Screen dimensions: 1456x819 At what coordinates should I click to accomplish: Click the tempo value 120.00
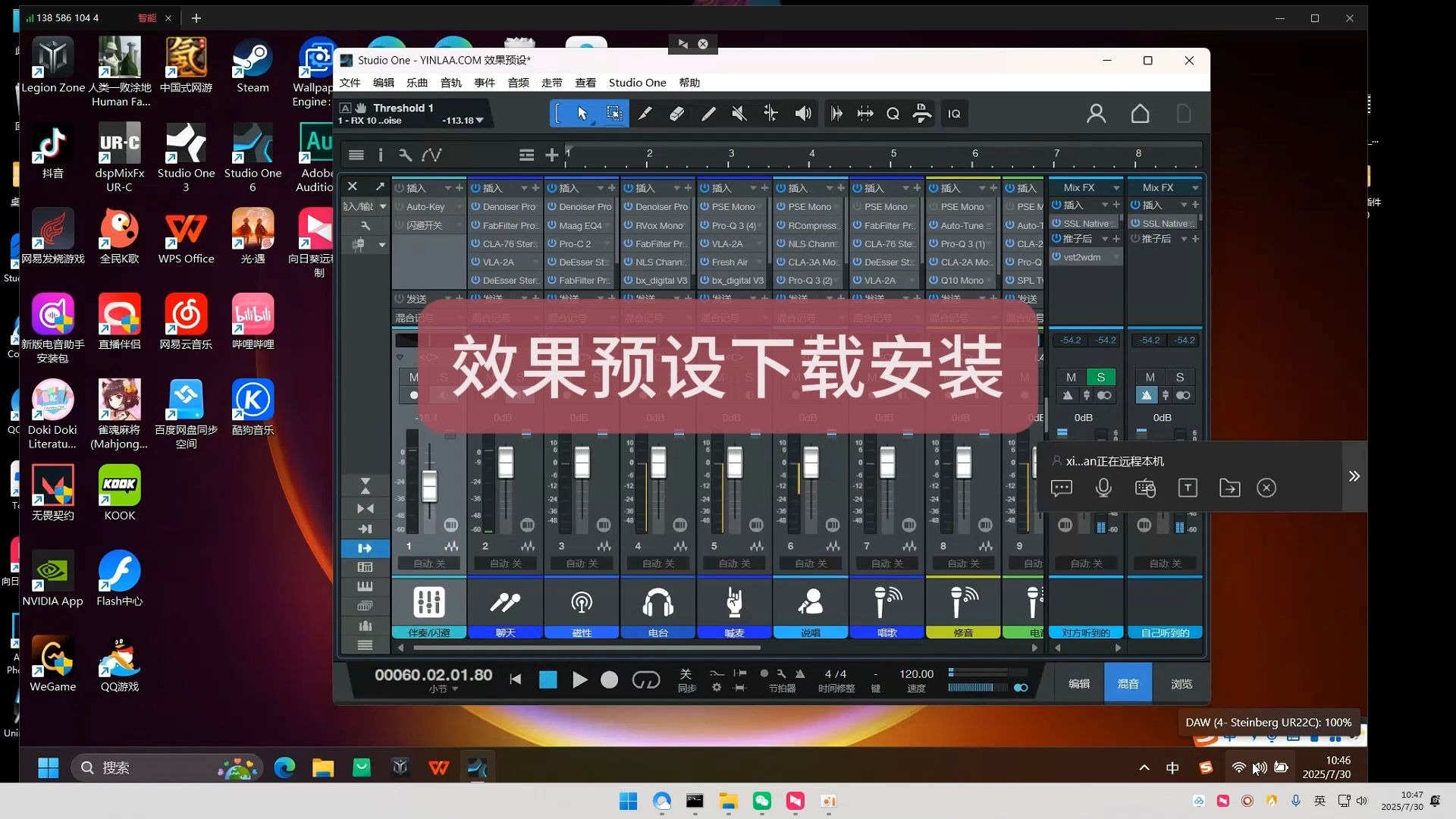tap(916, 674)
